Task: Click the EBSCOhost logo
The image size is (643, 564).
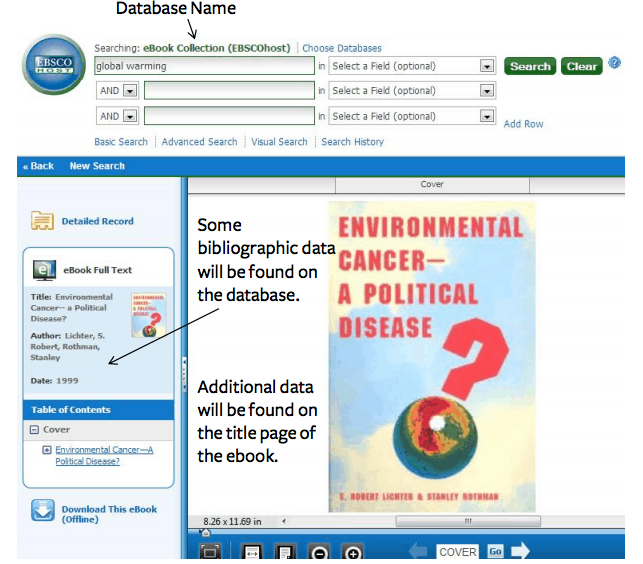Action: [x=54, y=64]
